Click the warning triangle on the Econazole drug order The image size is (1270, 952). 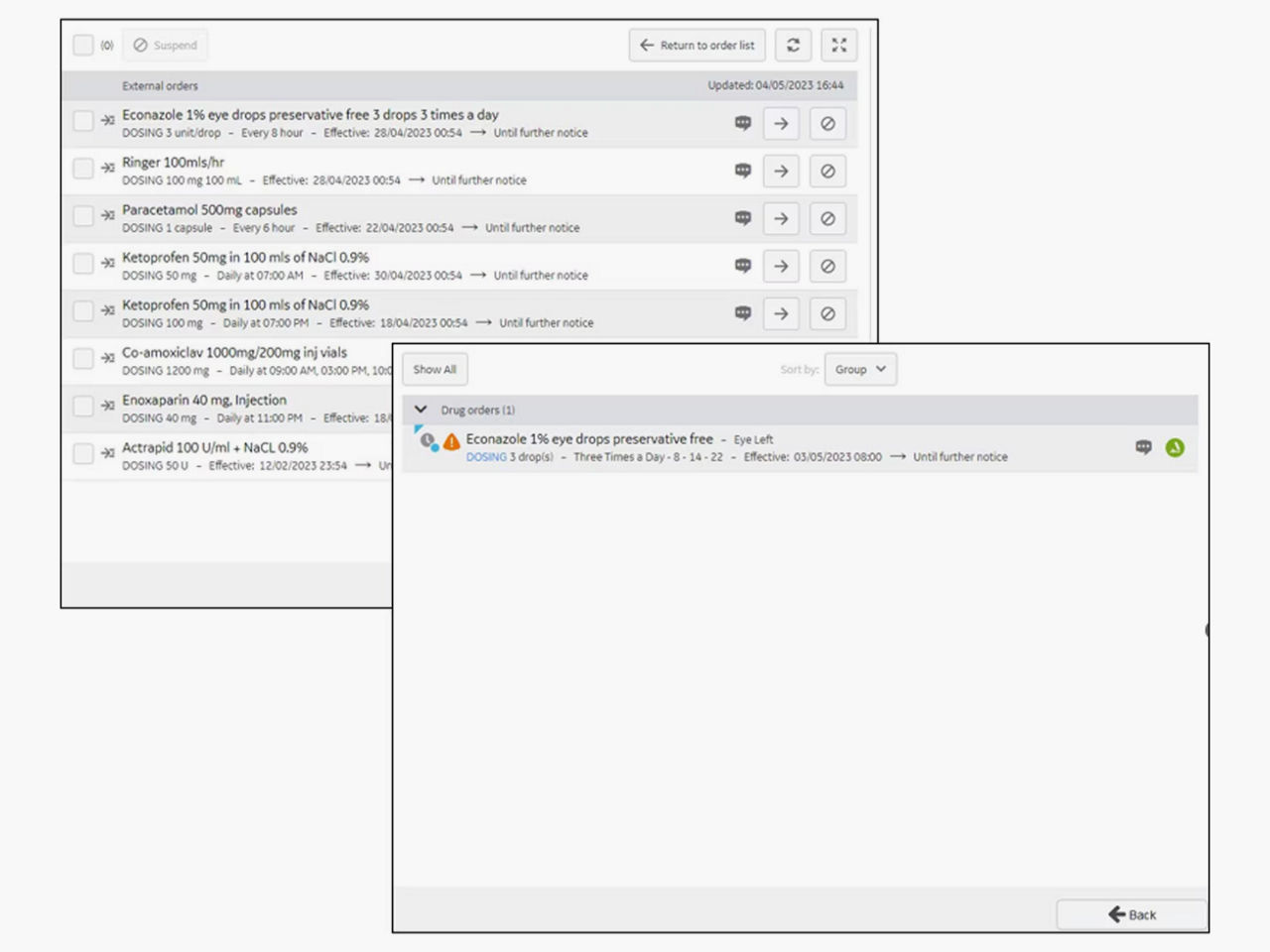pyautogui.click(x=451, y=442)
